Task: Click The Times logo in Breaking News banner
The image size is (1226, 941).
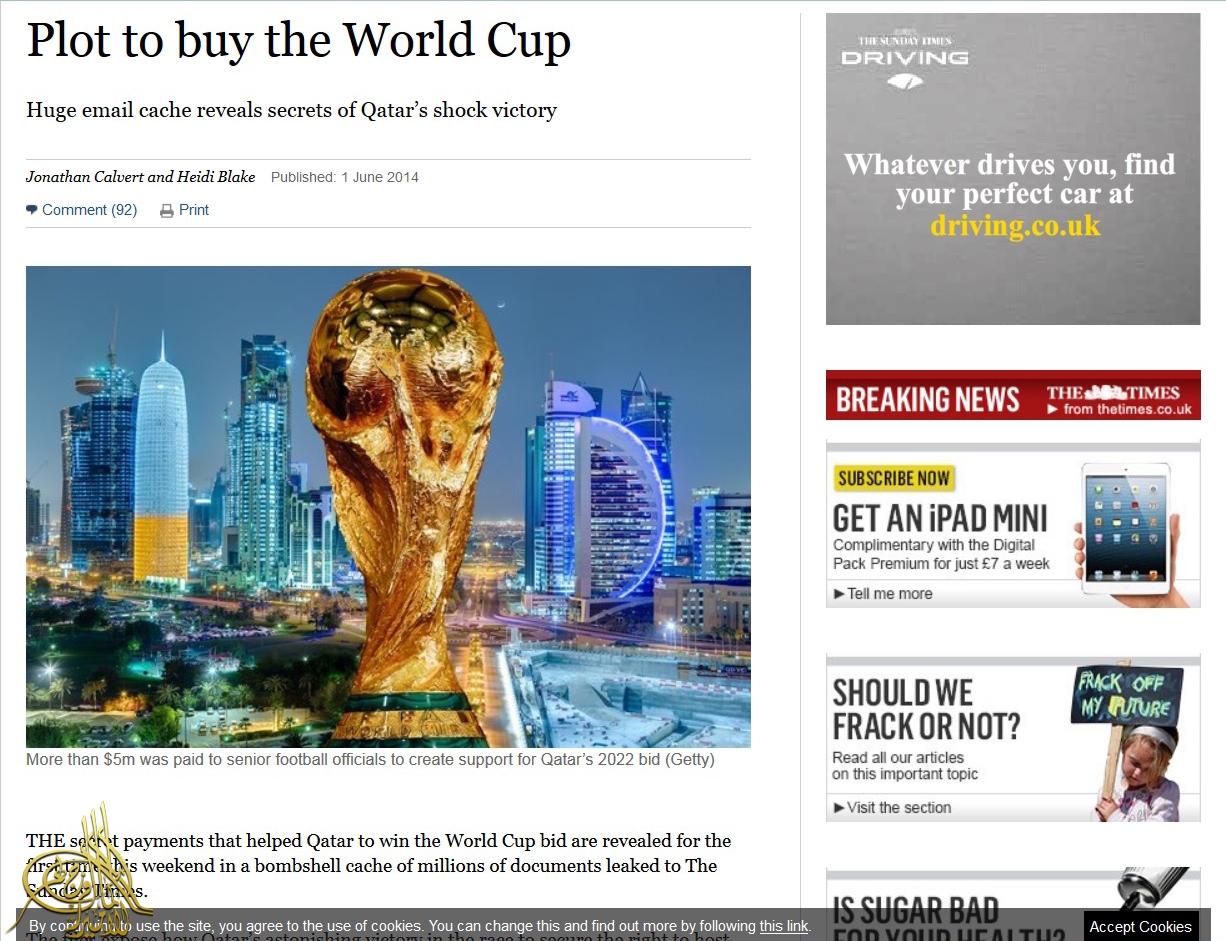Action: (x=1120, y=399)
